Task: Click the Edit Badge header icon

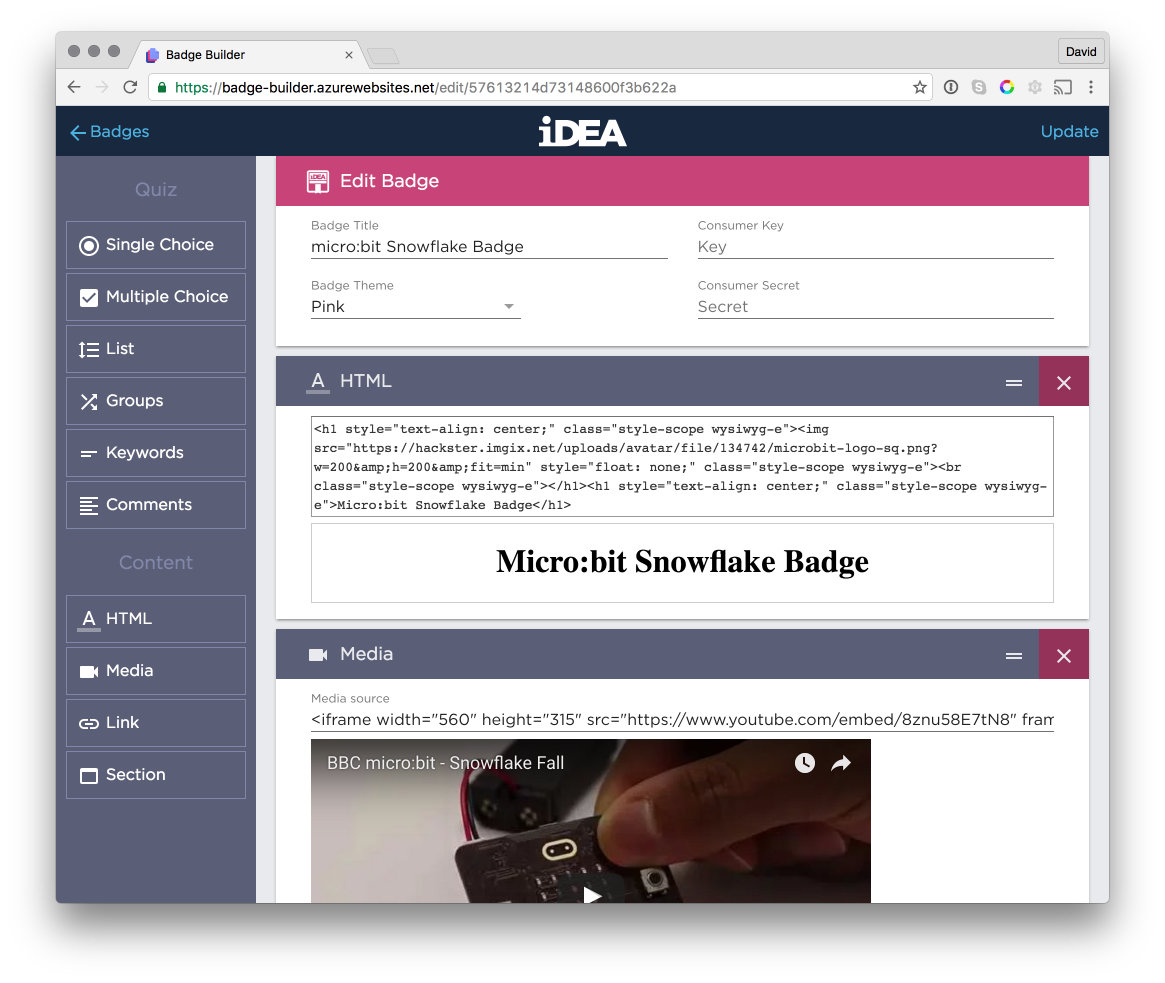Action: pos(318,181)
